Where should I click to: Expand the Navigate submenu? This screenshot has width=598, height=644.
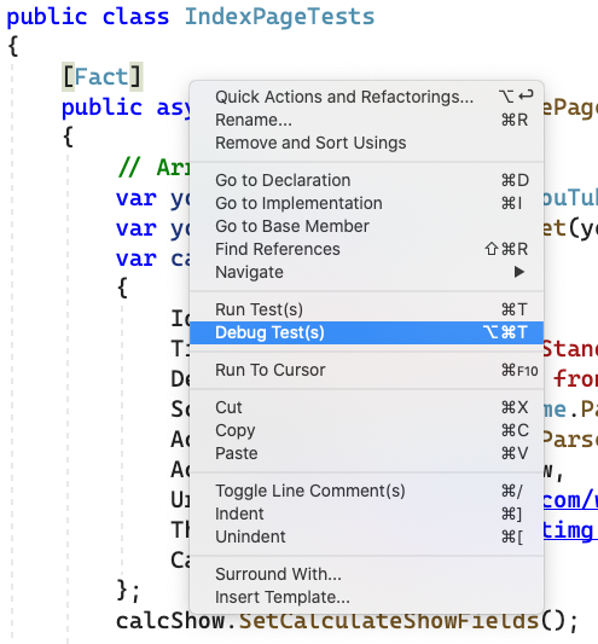(366, 272)
